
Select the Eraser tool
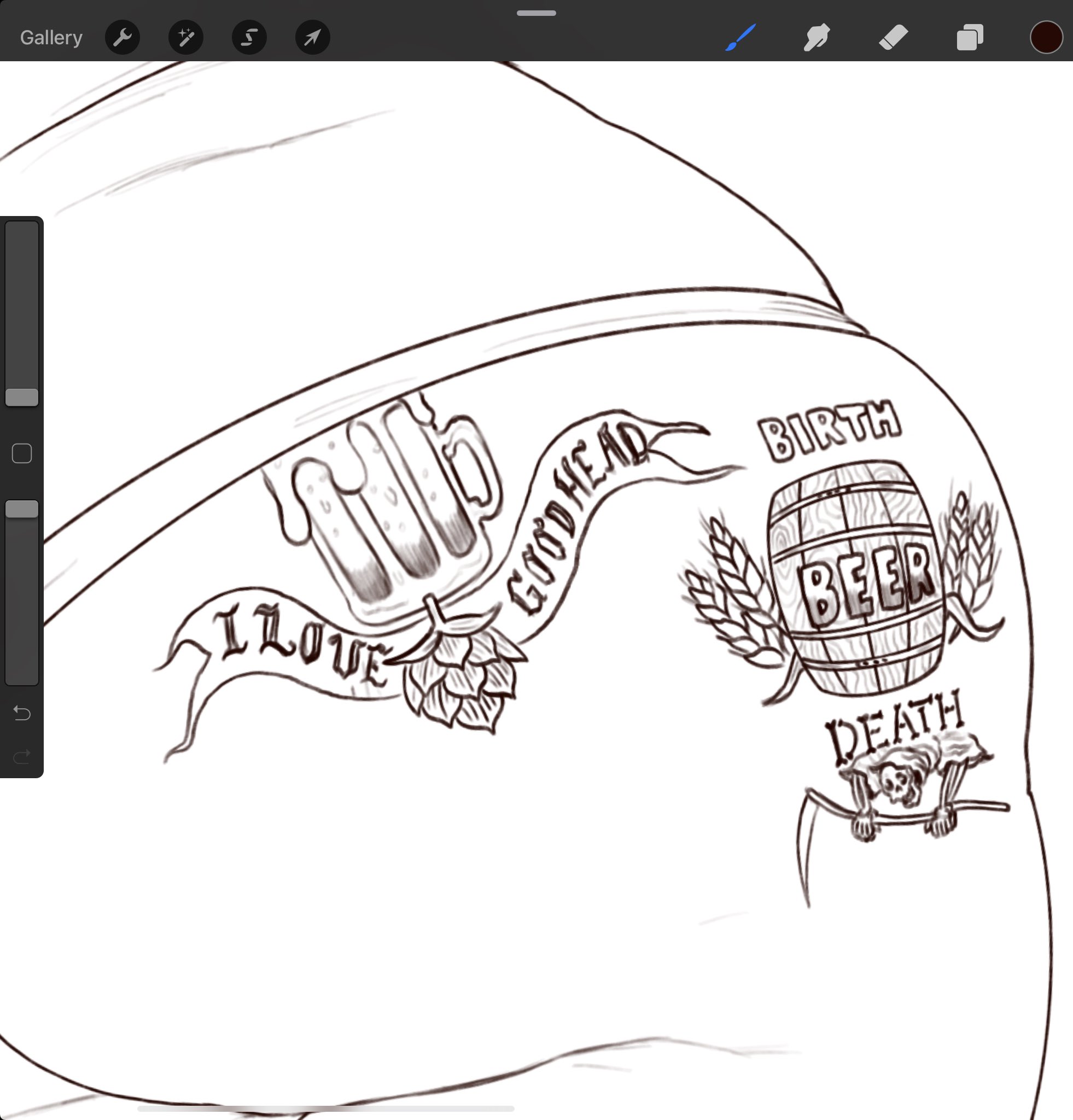coord(893,38)
